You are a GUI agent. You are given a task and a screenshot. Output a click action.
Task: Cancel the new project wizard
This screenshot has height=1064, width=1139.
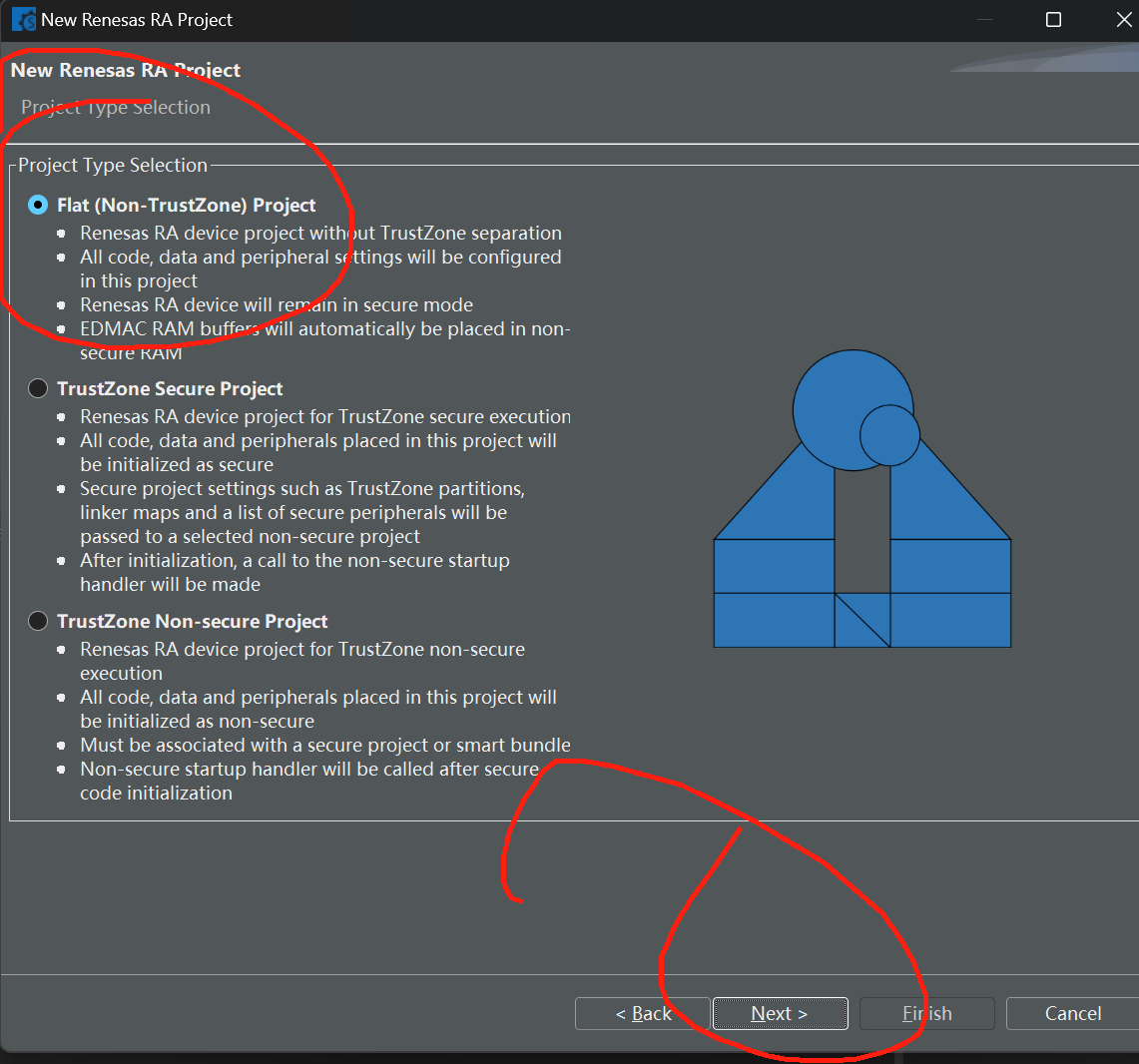(1073, 1013)
